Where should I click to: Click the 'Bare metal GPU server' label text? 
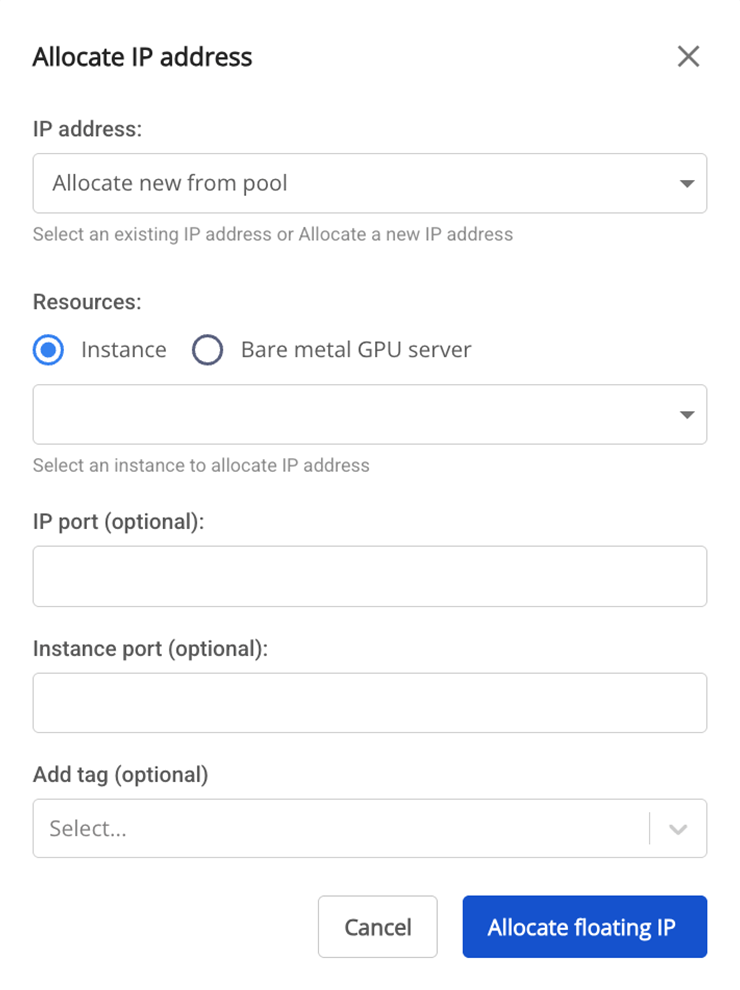coord(355,350)
